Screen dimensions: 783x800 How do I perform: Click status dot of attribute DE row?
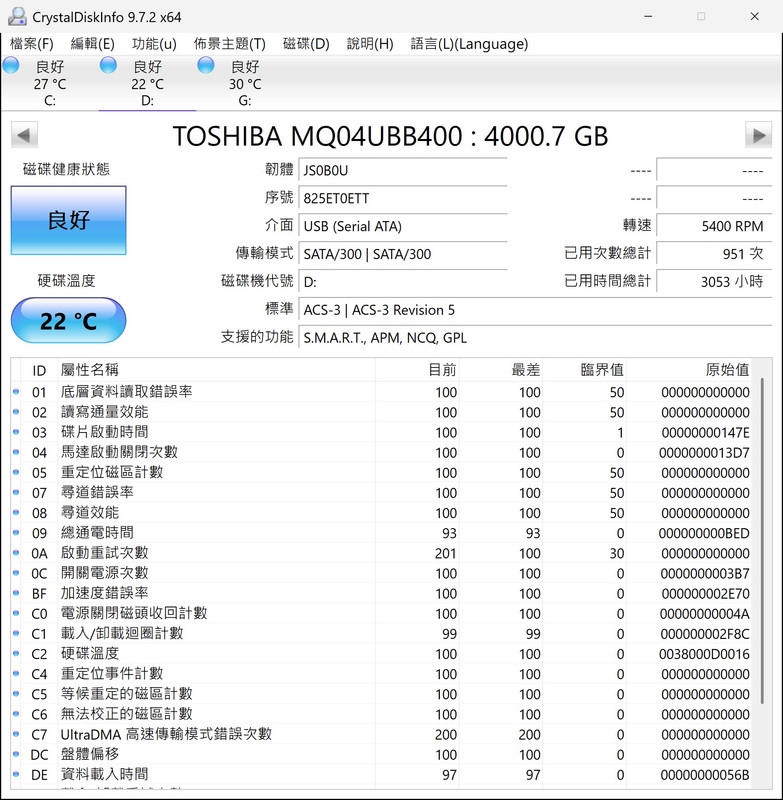coord(16,774)
